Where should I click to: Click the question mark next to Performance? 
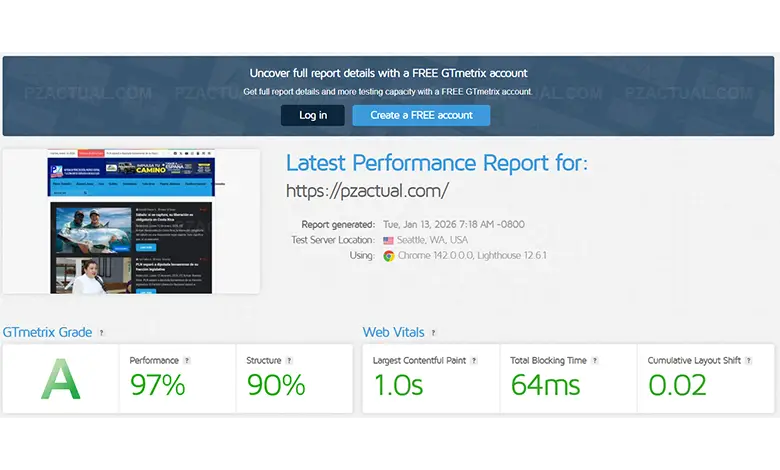pos(187,360)
